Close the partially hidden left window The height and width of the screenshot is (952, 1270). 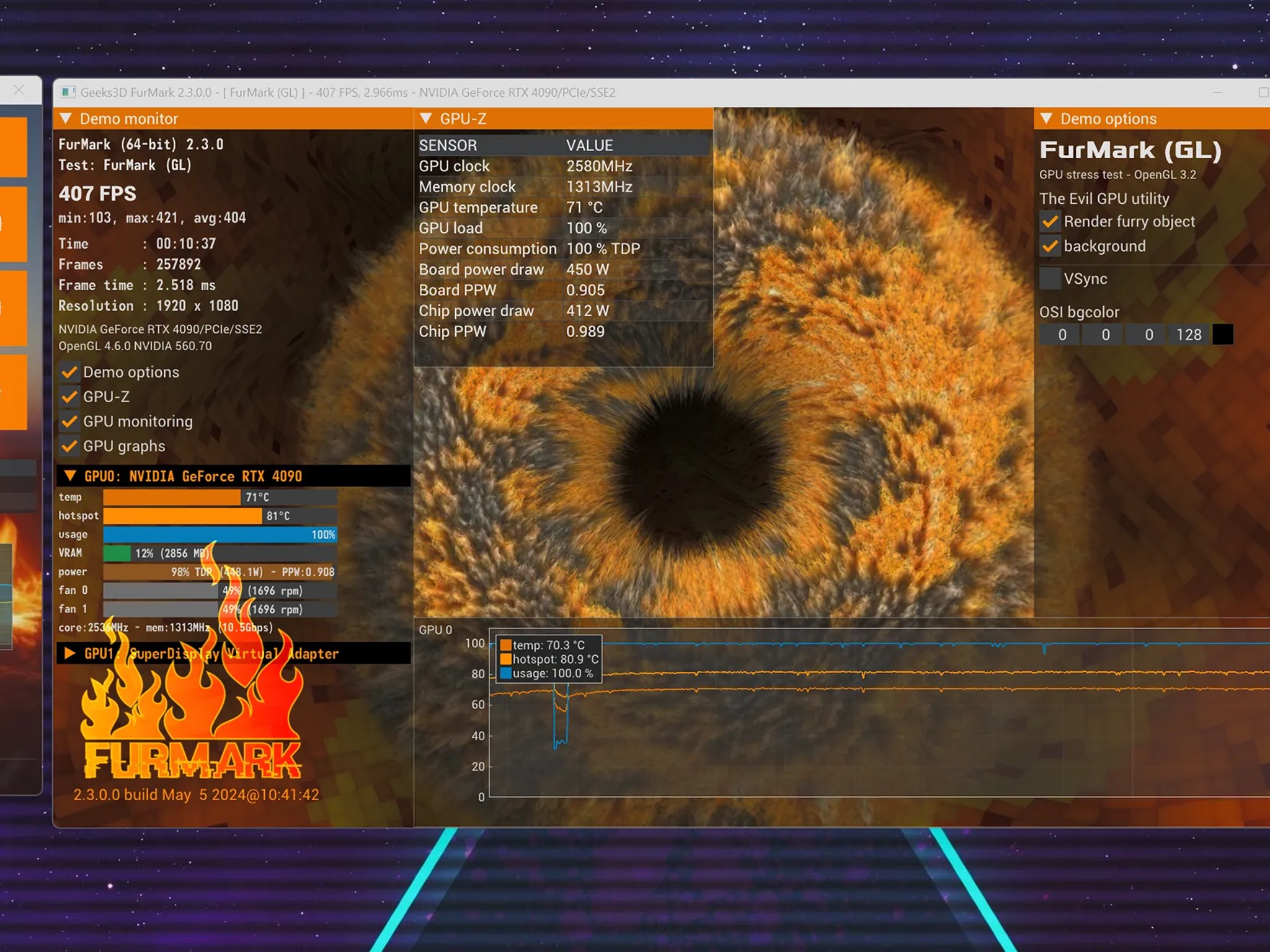(19, 90)
